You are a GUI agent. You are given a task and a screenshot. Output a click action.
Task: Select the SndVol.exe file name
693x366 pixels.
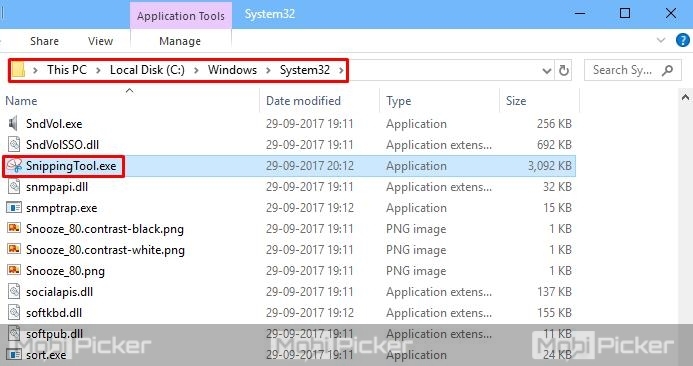[x=54, y=124]
